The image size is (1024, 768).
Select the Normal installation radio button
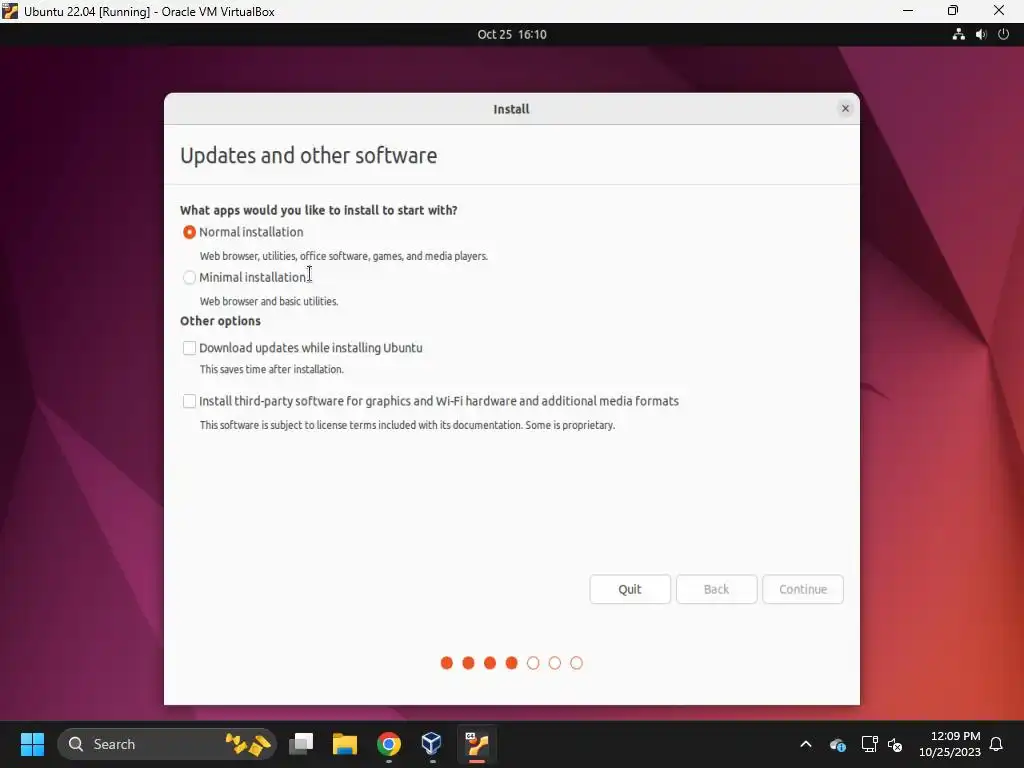coord(189,232)
